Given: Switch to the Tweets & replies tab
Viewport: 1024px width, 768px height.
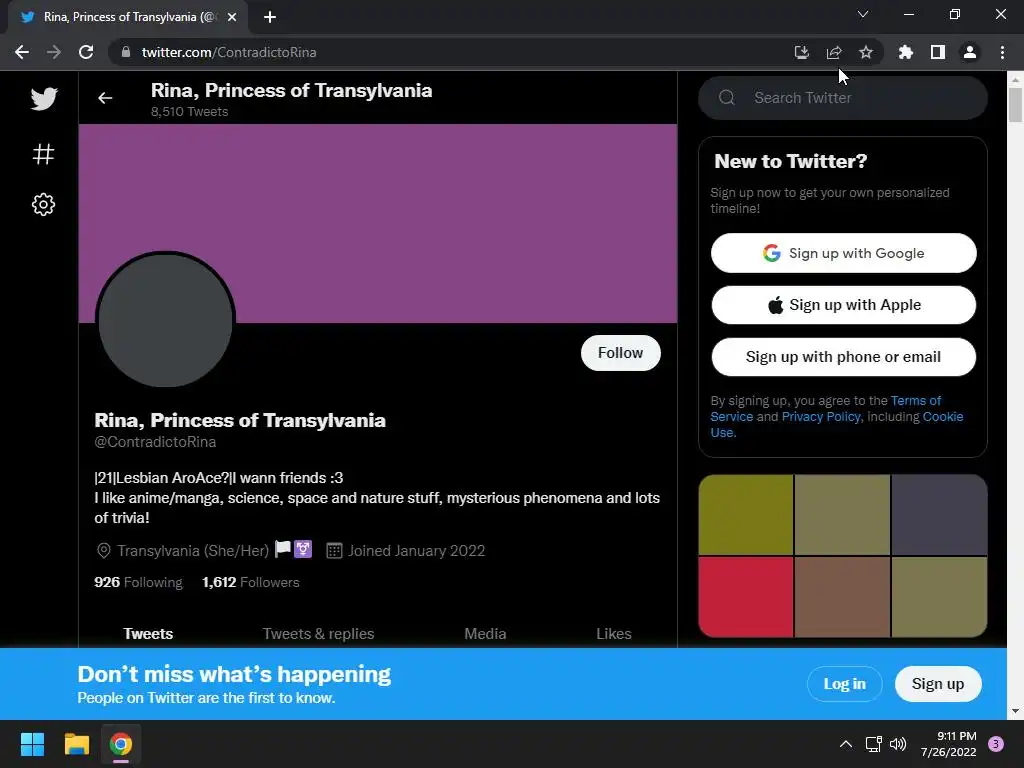Looking at the screenshot, I should click(318, 633).
